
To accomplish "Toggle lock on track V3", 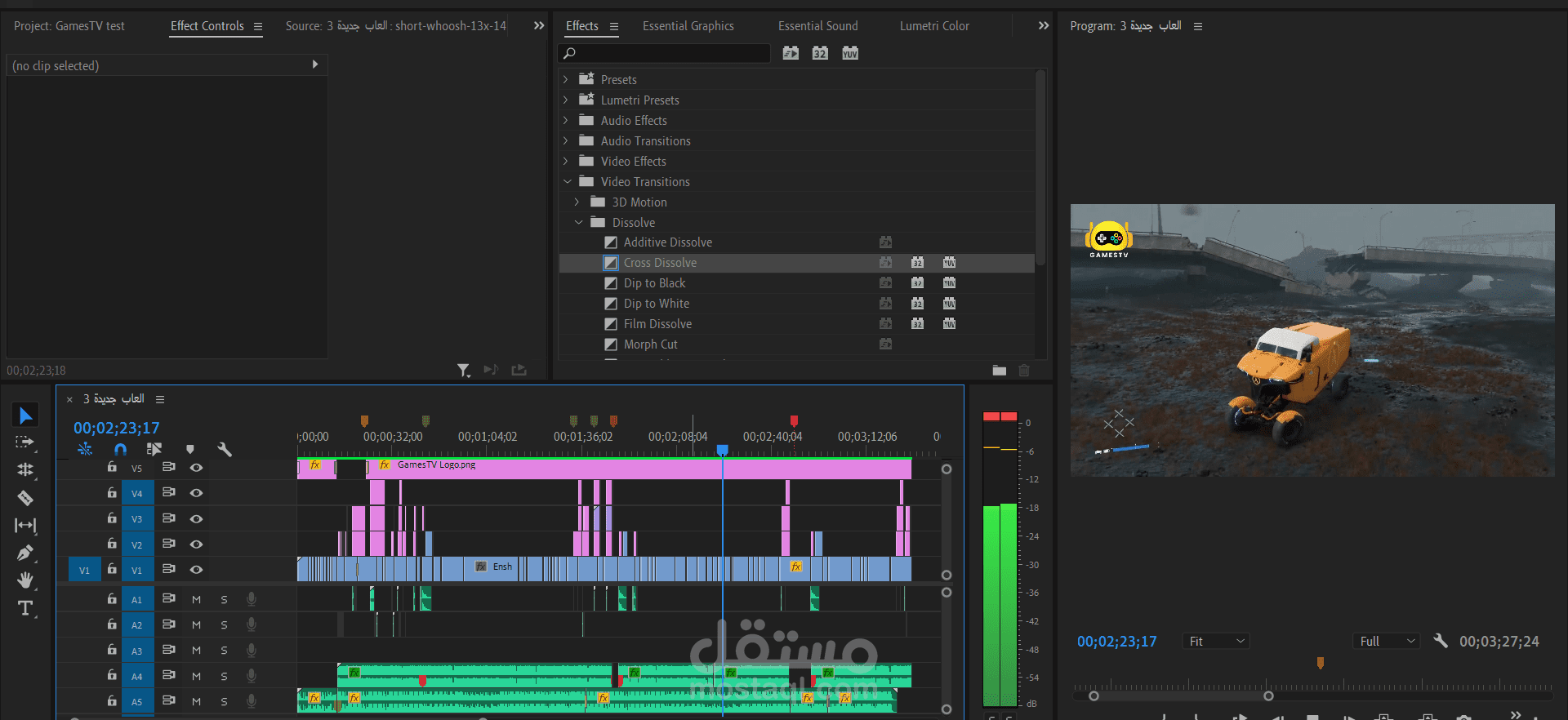I will click(112, 518).
